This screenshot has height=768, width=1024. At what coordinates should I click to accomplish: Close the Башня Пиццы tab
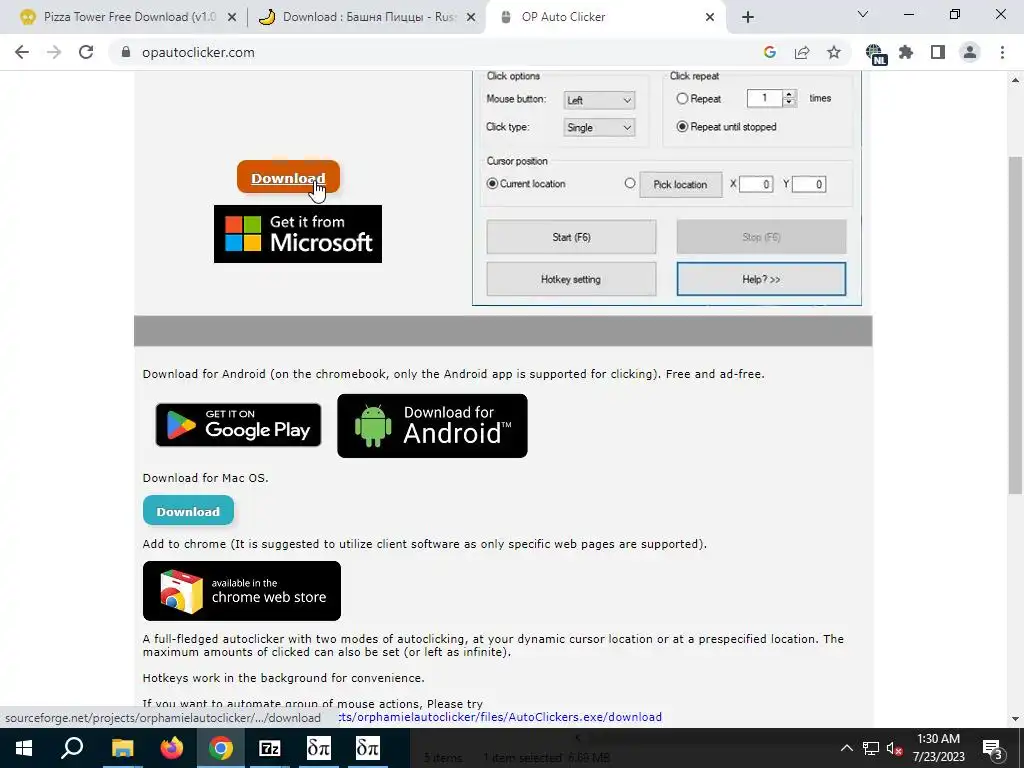[x=470, y=18]
